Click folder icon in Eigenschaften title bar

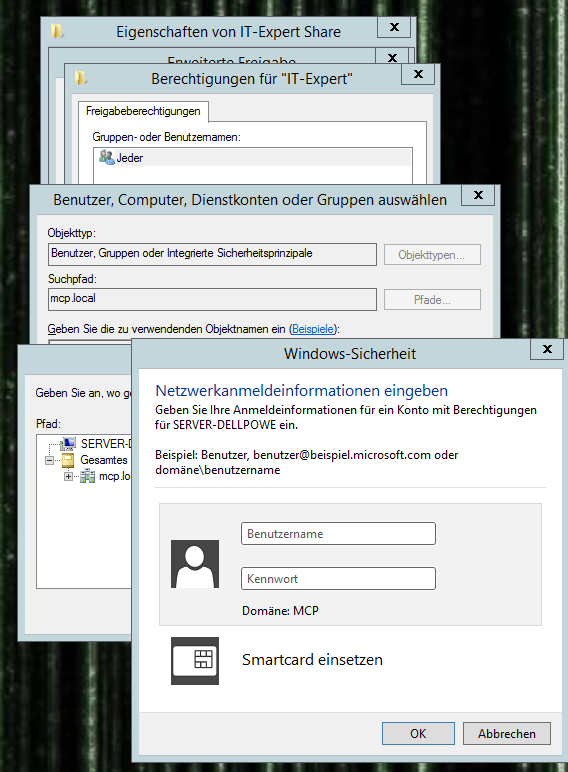[57, 32]
